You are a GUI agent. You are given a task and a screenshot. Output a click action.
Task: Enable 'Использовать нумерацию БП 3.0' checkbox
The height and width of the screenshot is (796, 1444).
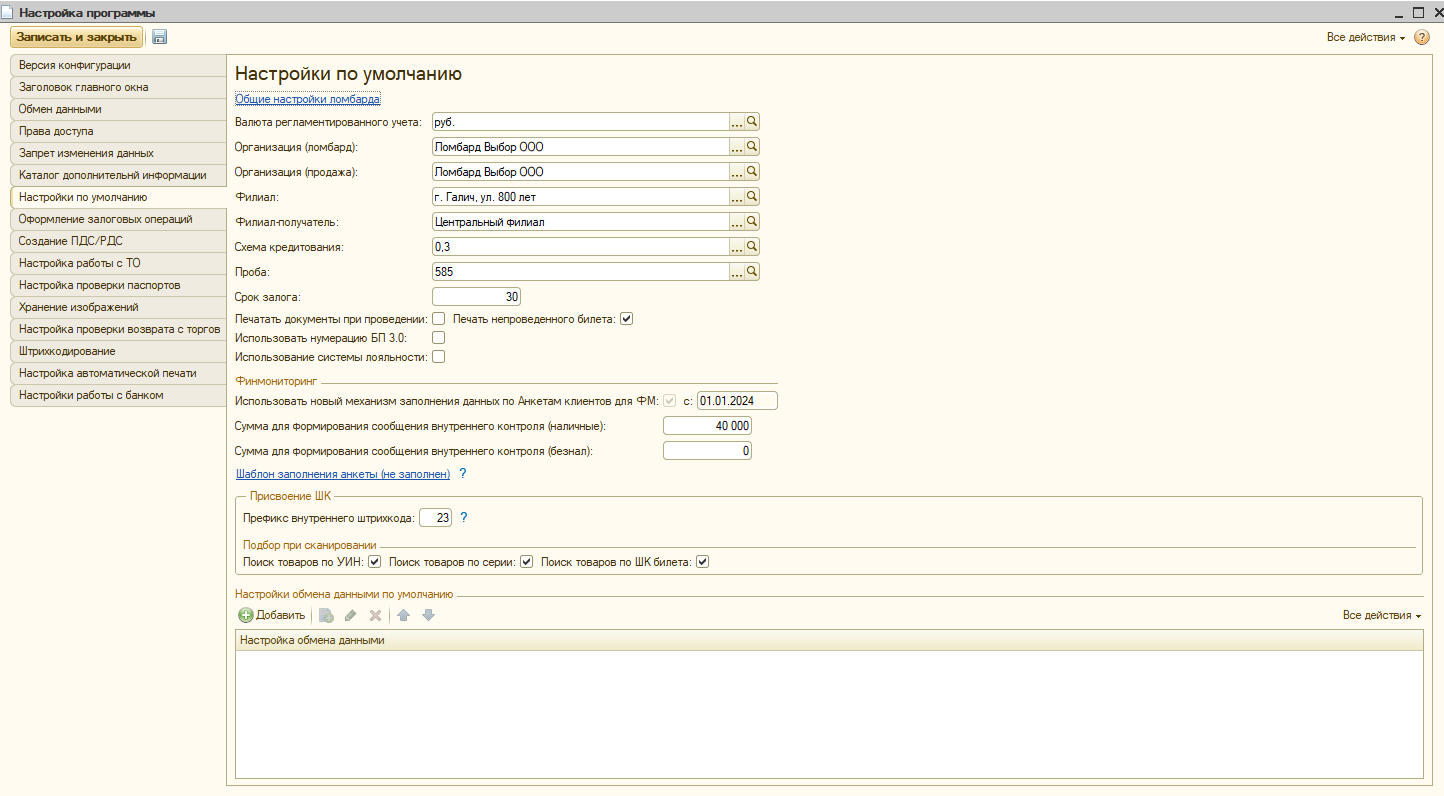pos(438,338)
